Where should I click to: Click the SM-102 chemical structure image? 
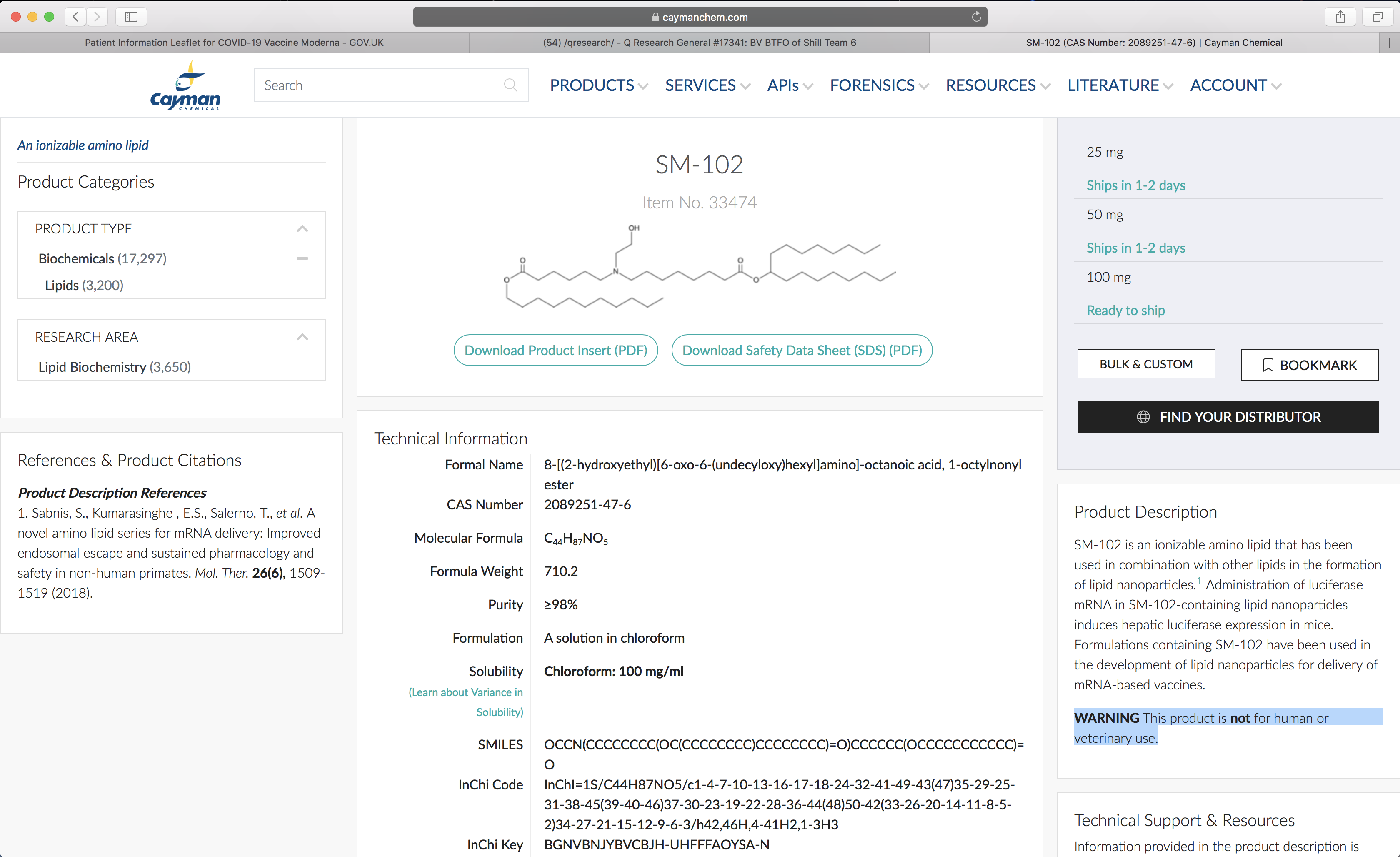point(700,266)
